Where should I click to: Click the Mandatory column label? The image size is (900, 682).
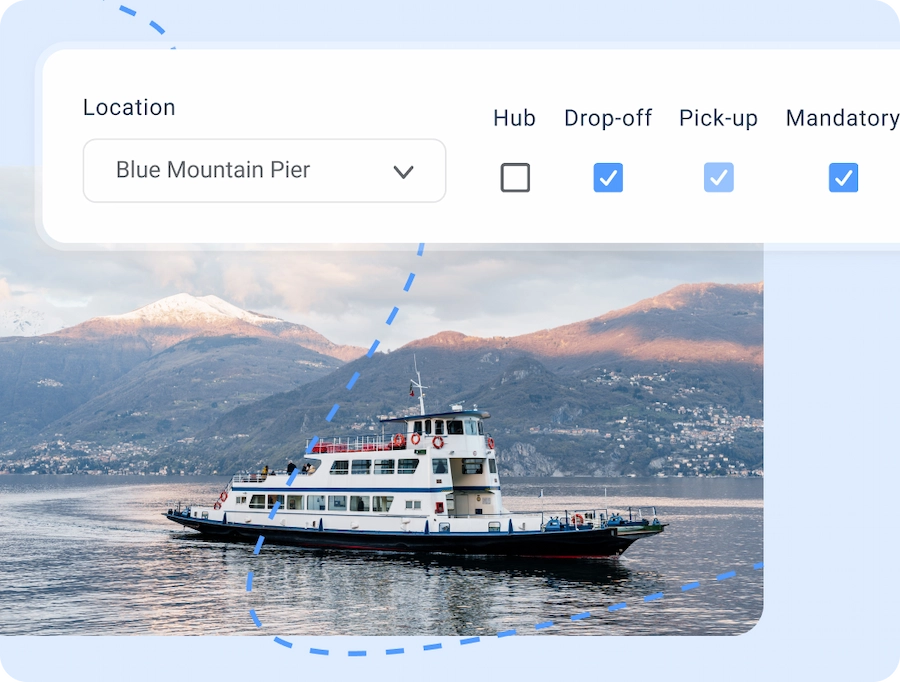842,118
